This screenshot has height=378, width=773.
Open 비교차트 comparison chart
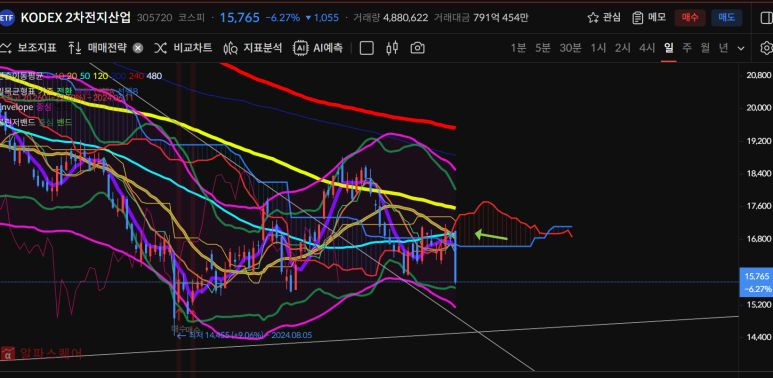click(193, 48)
